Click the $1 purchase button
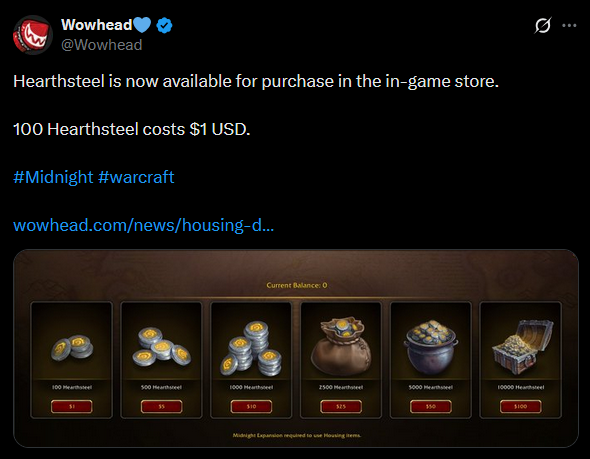Screen dimensions: 590x459 71,406
